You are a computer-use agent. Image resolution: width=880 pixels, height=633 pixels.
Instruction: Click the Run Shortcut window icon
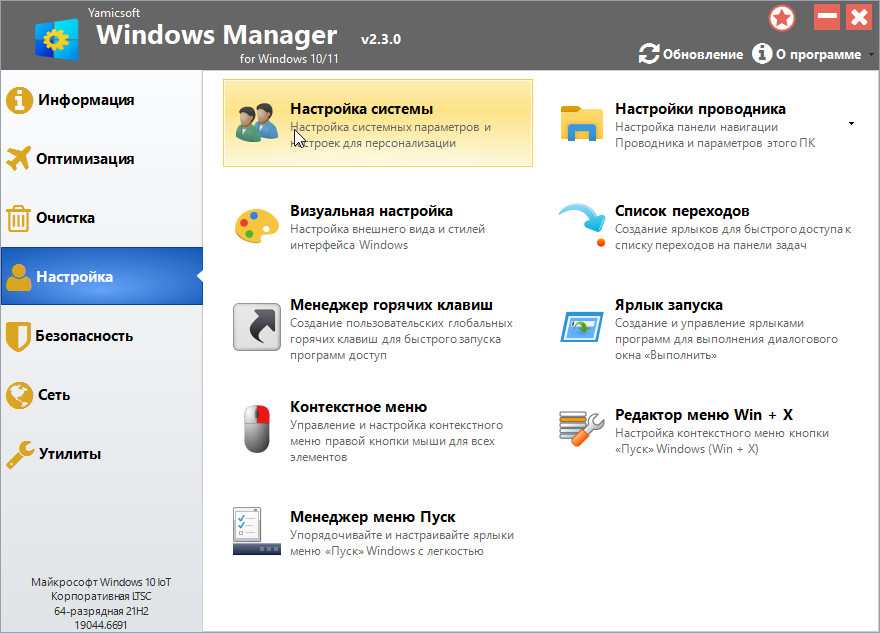581,327
